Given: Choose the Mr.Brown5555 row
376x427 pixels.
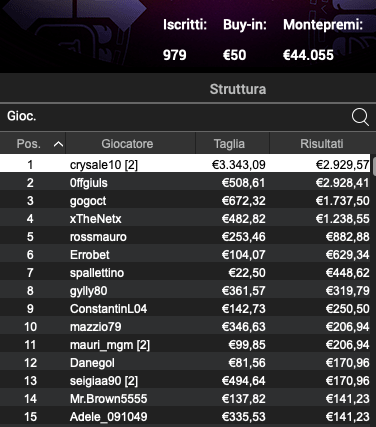Looking at the screenshot, I should 185,399.
